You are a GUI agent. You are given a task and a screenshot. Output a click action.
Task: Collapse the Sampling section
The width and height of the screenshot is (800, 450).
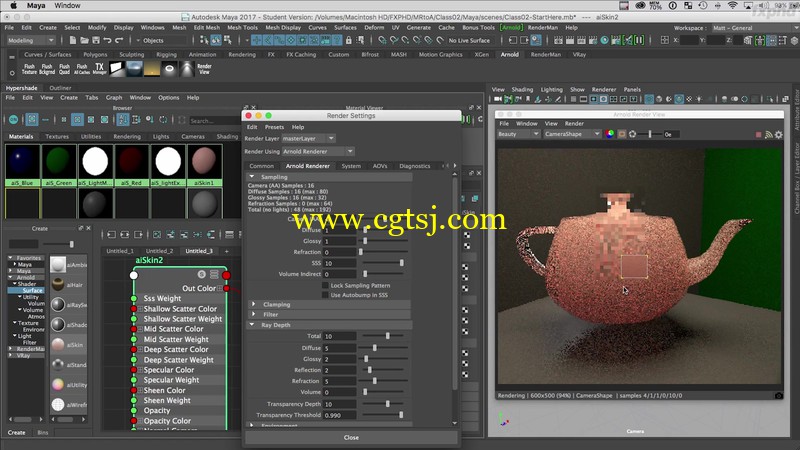click(x=252, y=177)
